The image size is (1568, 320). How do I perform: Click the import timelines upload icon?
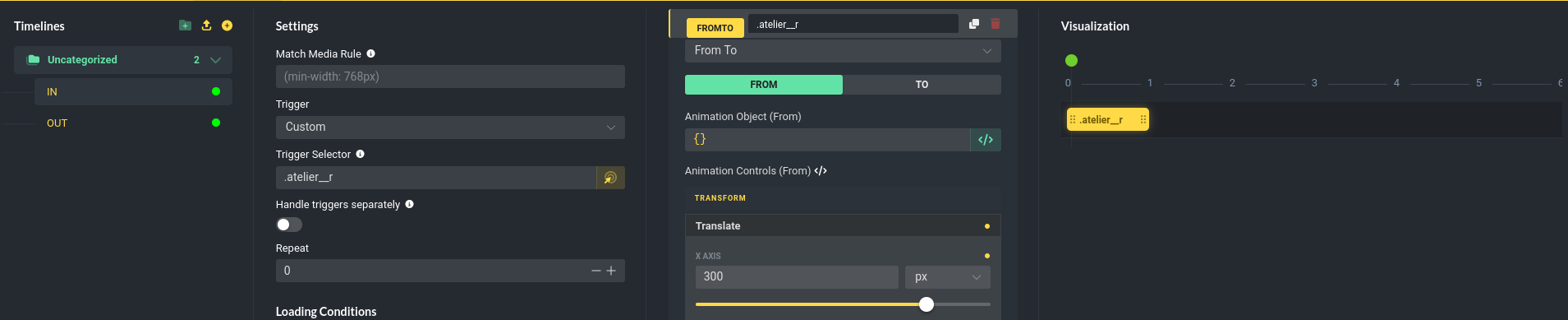point(206,26)
